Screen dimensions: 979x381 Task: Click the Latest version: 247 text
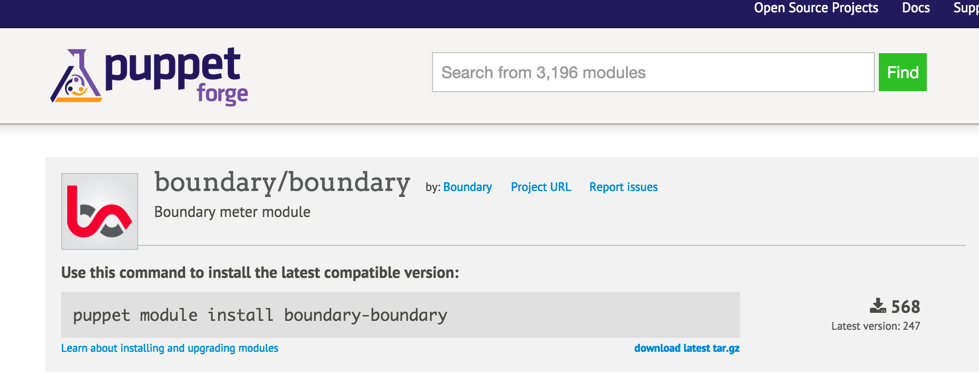click(x=876, y=326)
